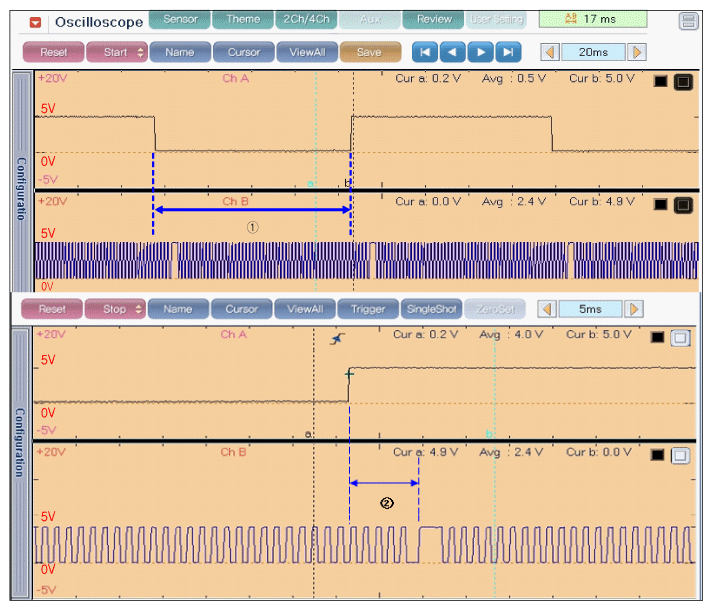Click the Save button

[x=370, y=52]
